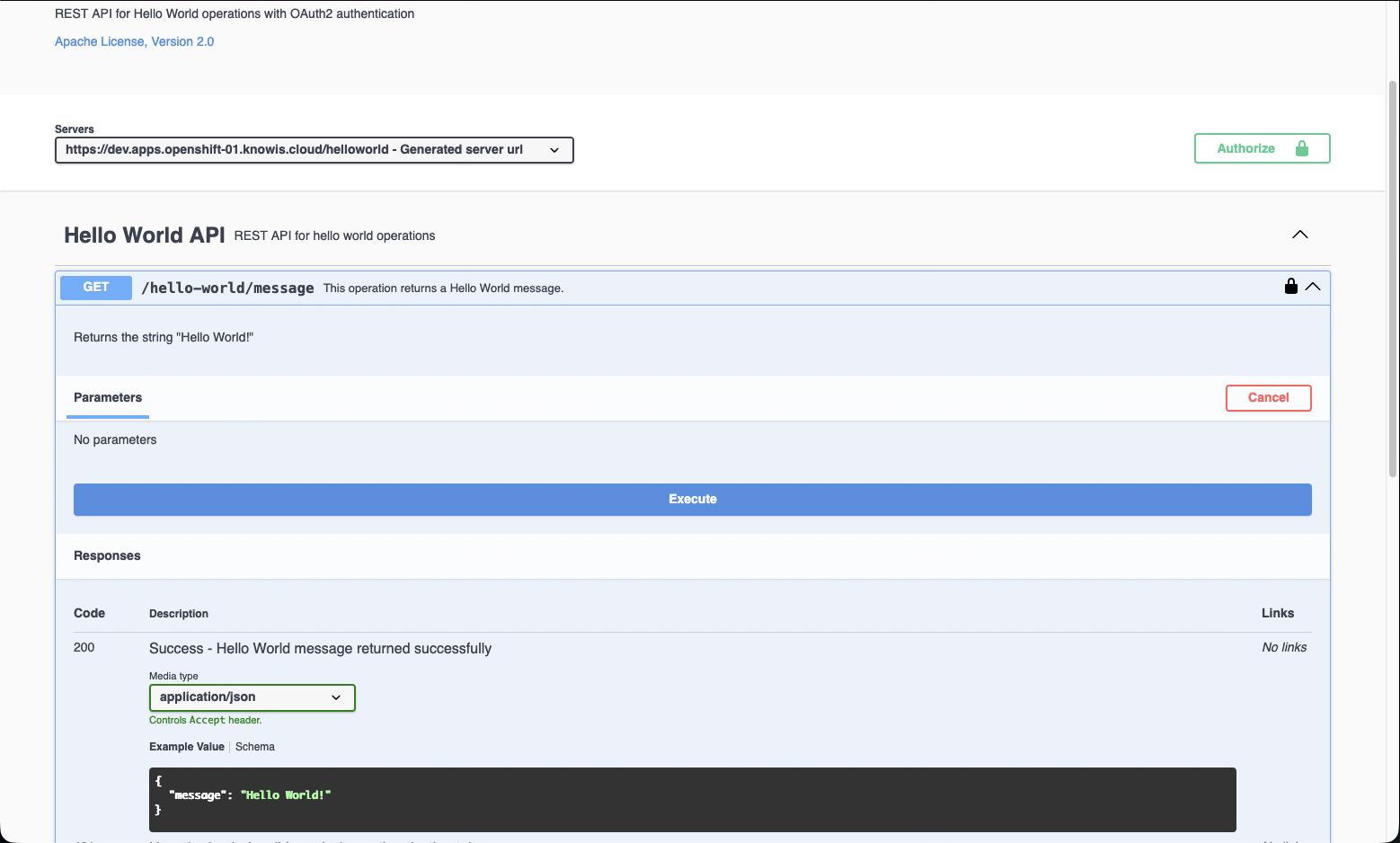Click the green Authorize button
Viewport: 1400px width, 843px height.
(x=1262, y=148)
